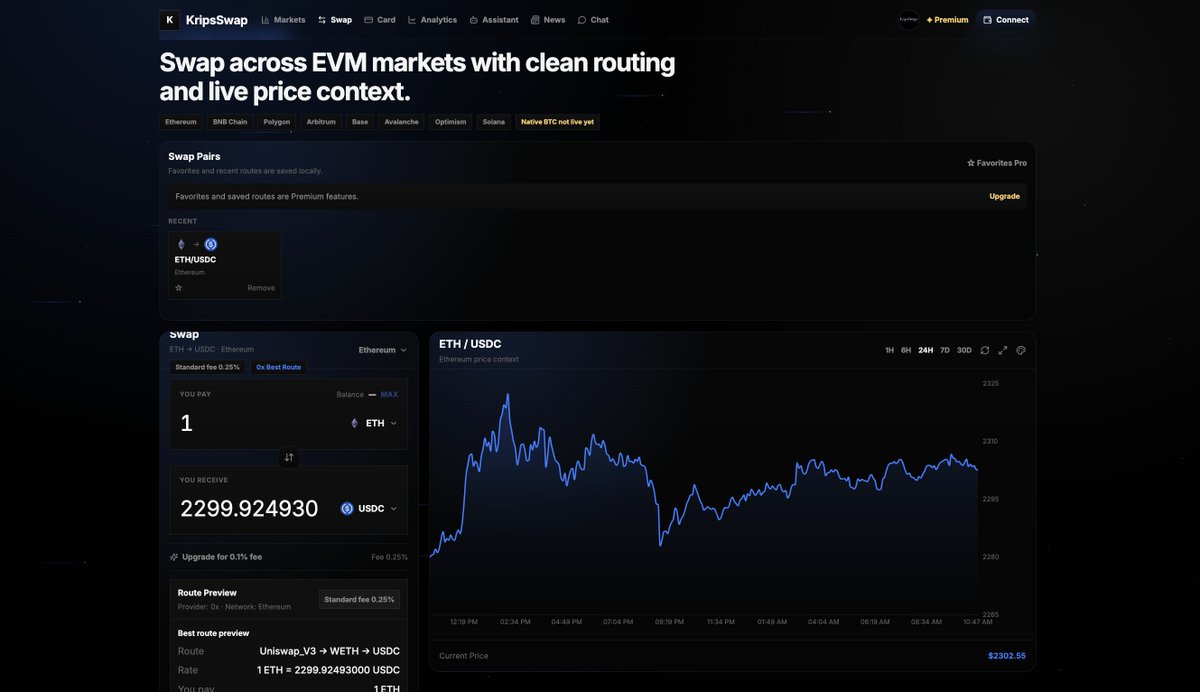
Task: Click the ETH / USDC chart title
Action: pos(470,344)
